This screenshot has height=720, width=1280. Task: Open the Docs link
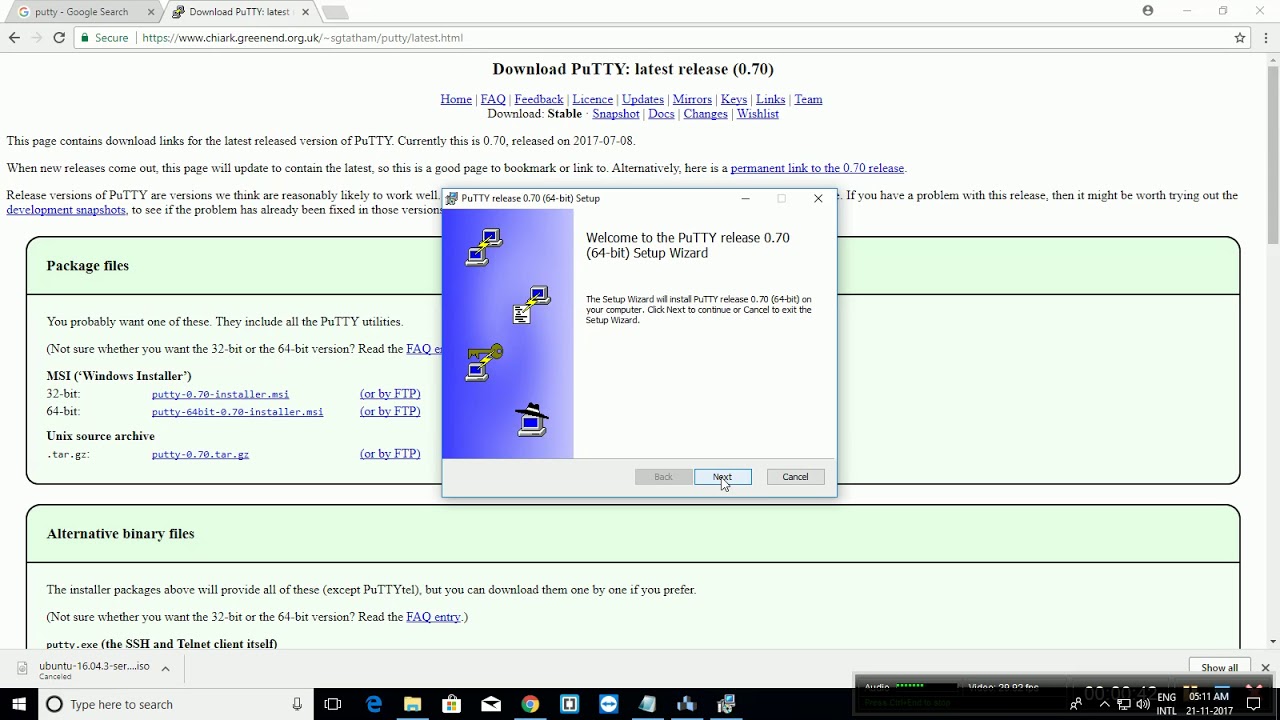click(x=661, y=114)
